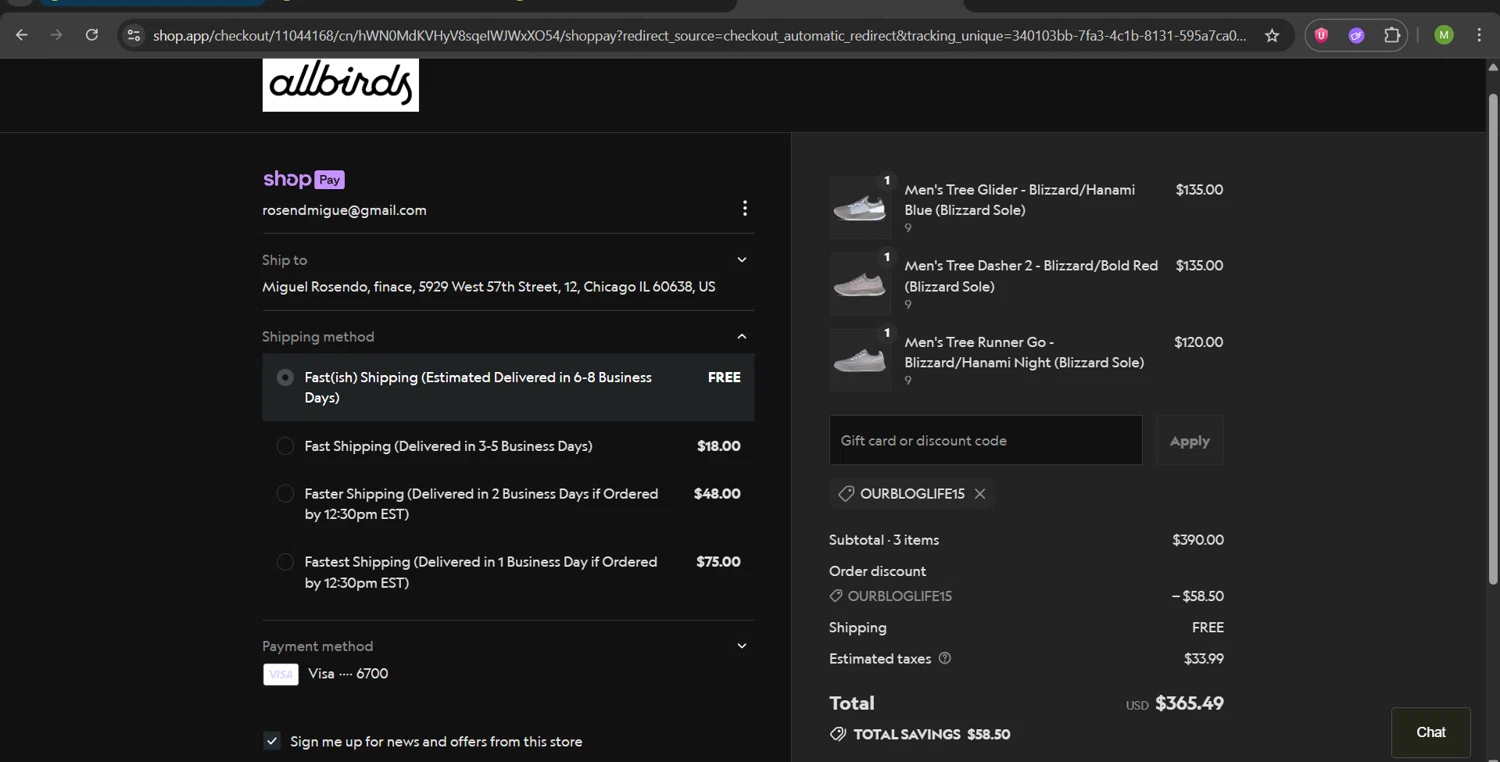Click the Men's Tree Dasher 2 product name
This screenshot has width=1500, height=762.
click(1031, 276)
